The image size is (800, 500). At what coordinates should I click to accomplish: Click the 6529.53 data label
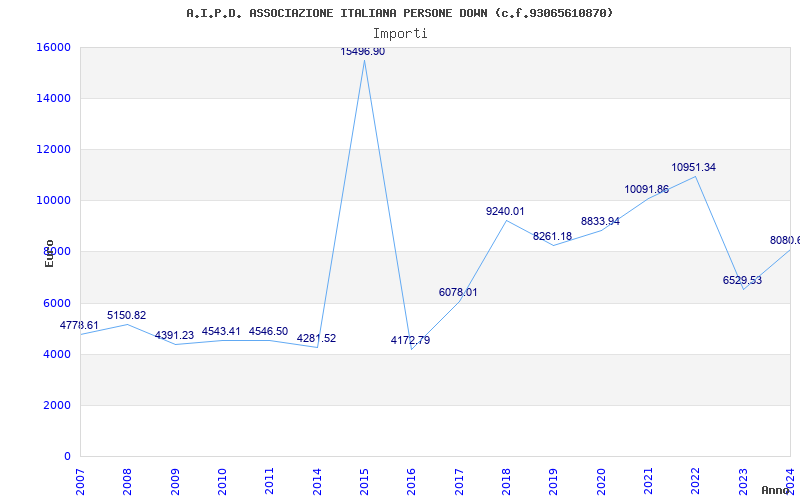click(x=742, y=281)
